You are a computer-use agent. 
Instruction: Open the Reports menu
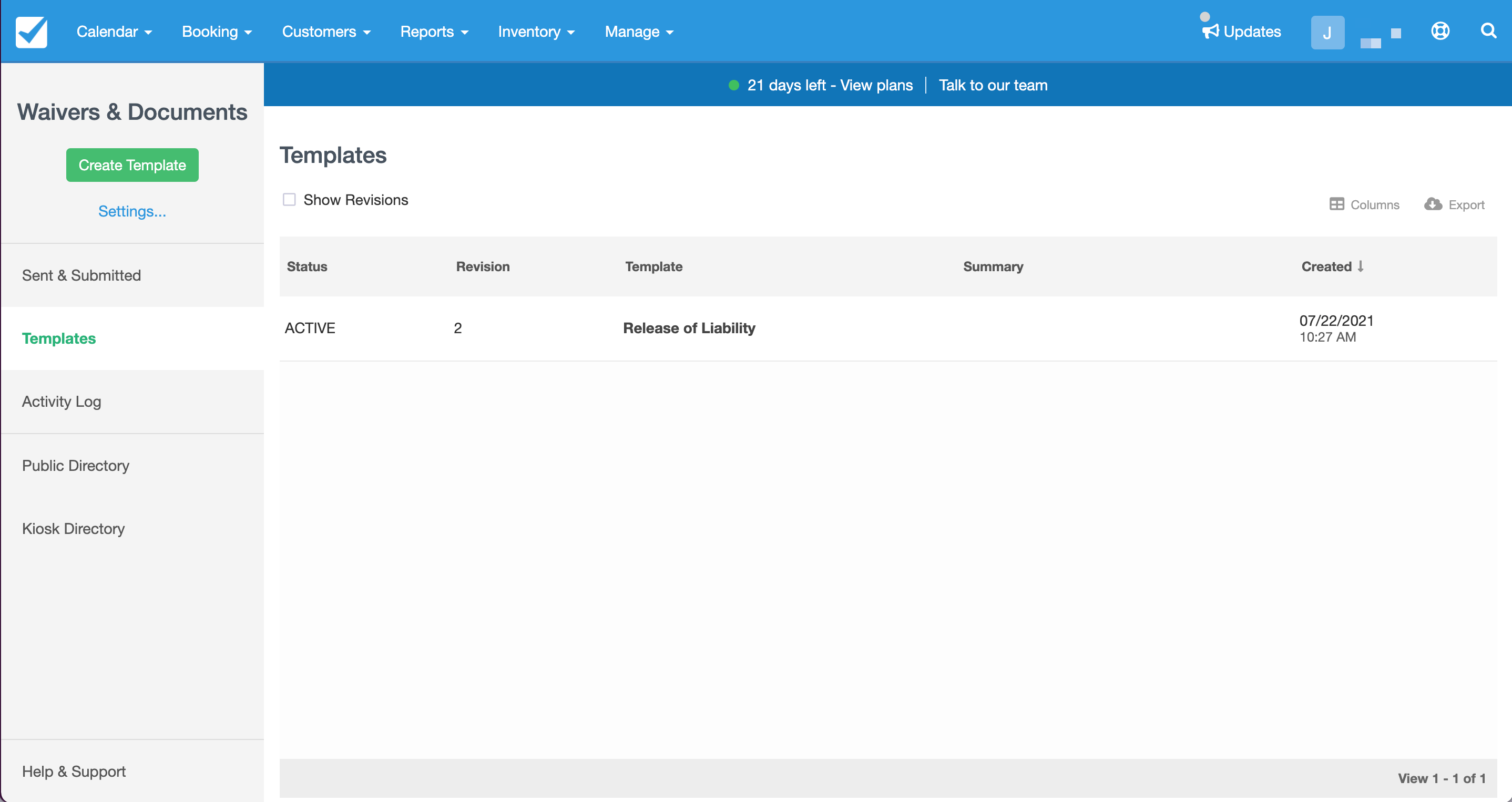point(434,32)
